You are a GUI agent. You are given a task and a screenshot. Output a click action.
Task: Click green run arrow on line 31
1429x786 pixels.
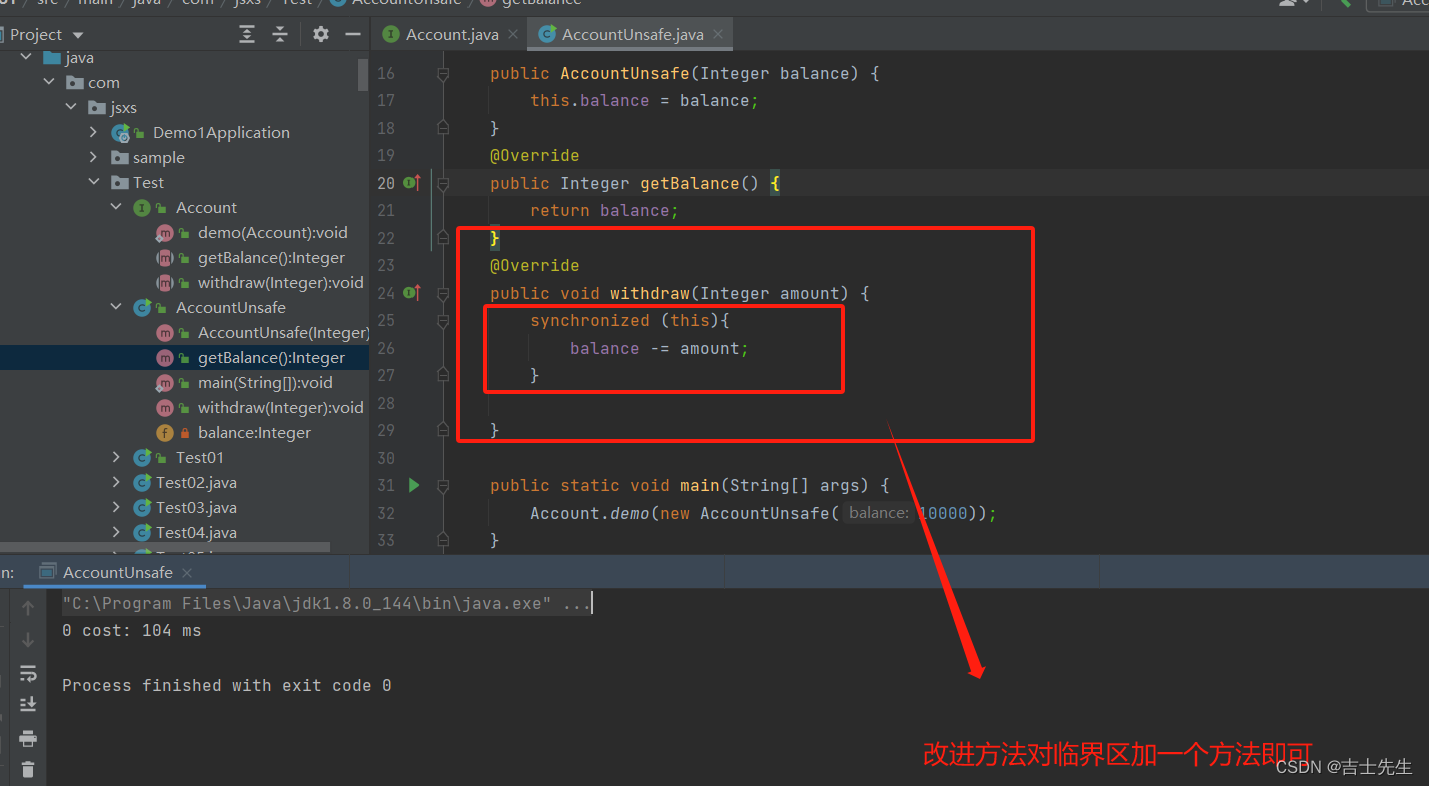(414, 485)
